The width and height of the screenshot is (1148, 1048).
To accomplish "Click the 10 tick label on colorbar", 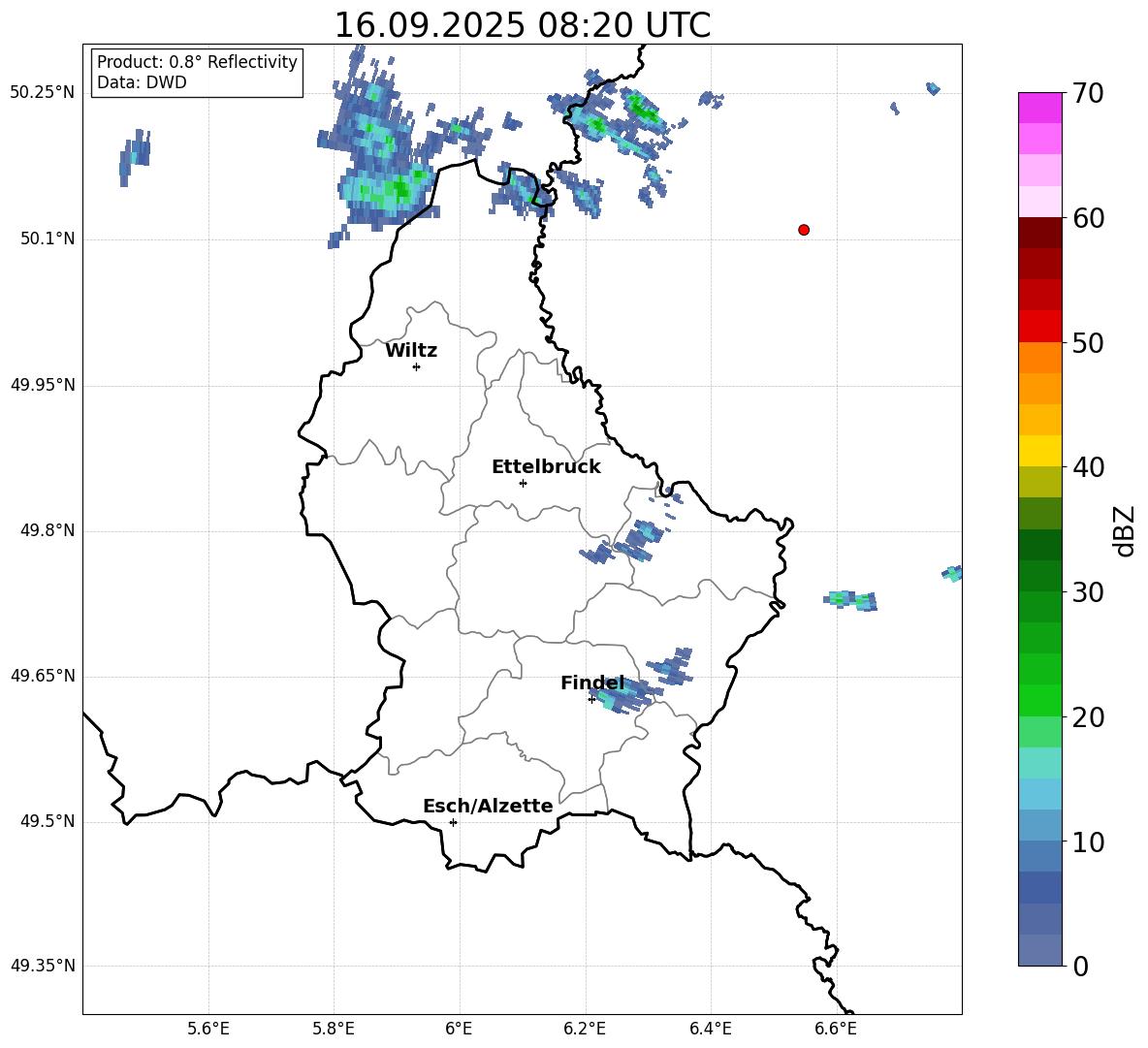I will 1087,842.
